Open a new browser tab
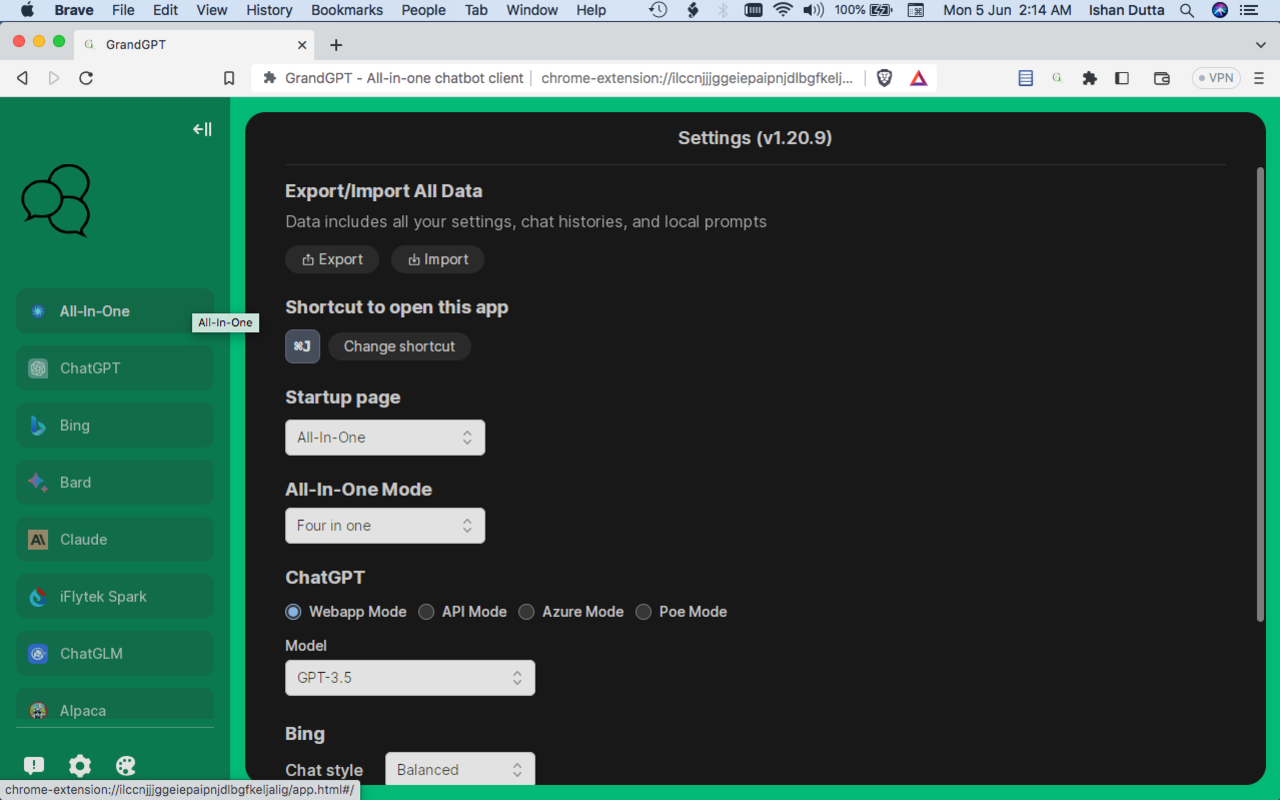Screen dimensions: 1280x800 click(336, 45)
